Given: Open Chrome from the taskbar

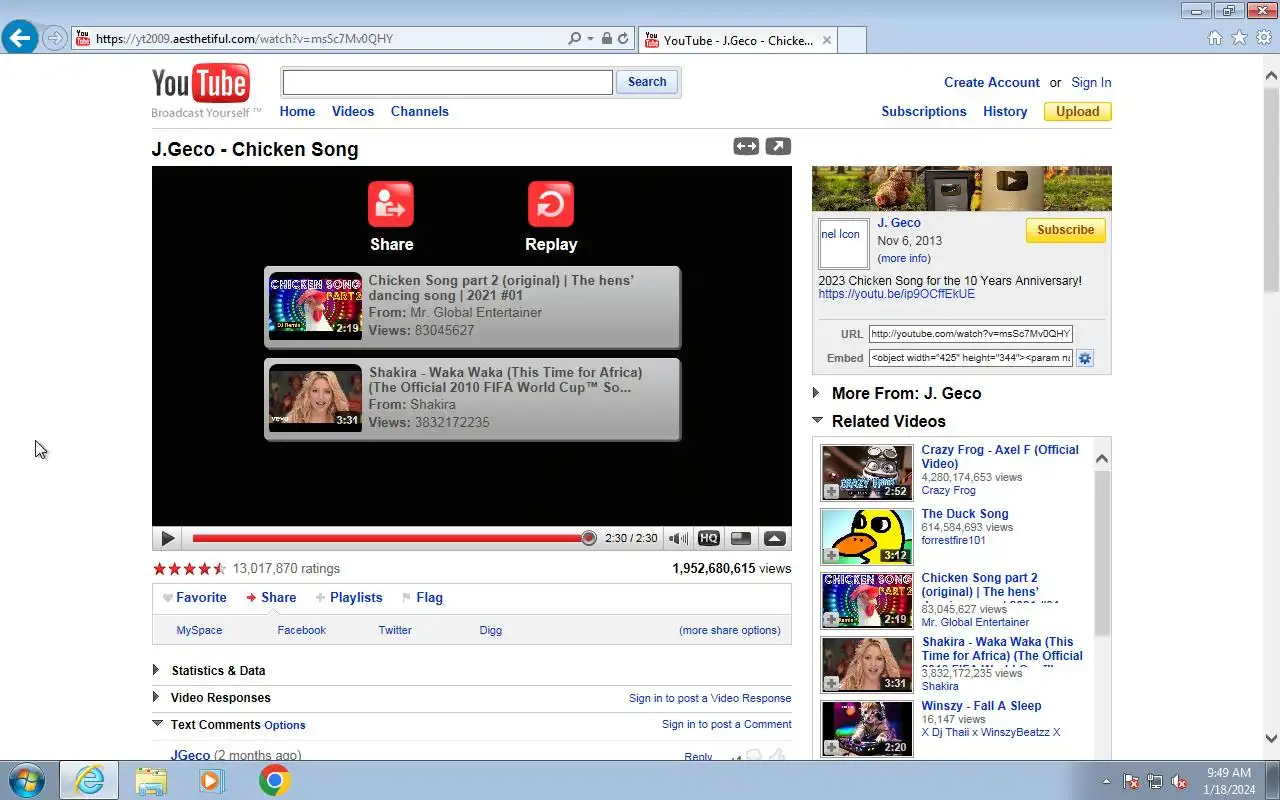Looking at the screenshot, I should pos(275,780).
